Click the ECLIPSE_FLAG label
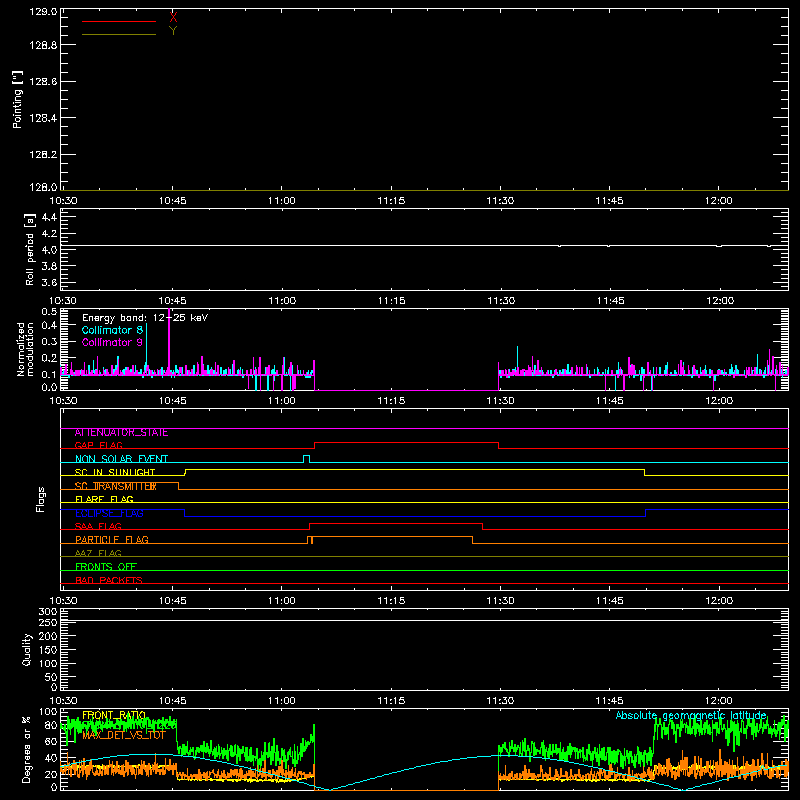The height and width of the screenshot is (800, 800). coord(109,513)
